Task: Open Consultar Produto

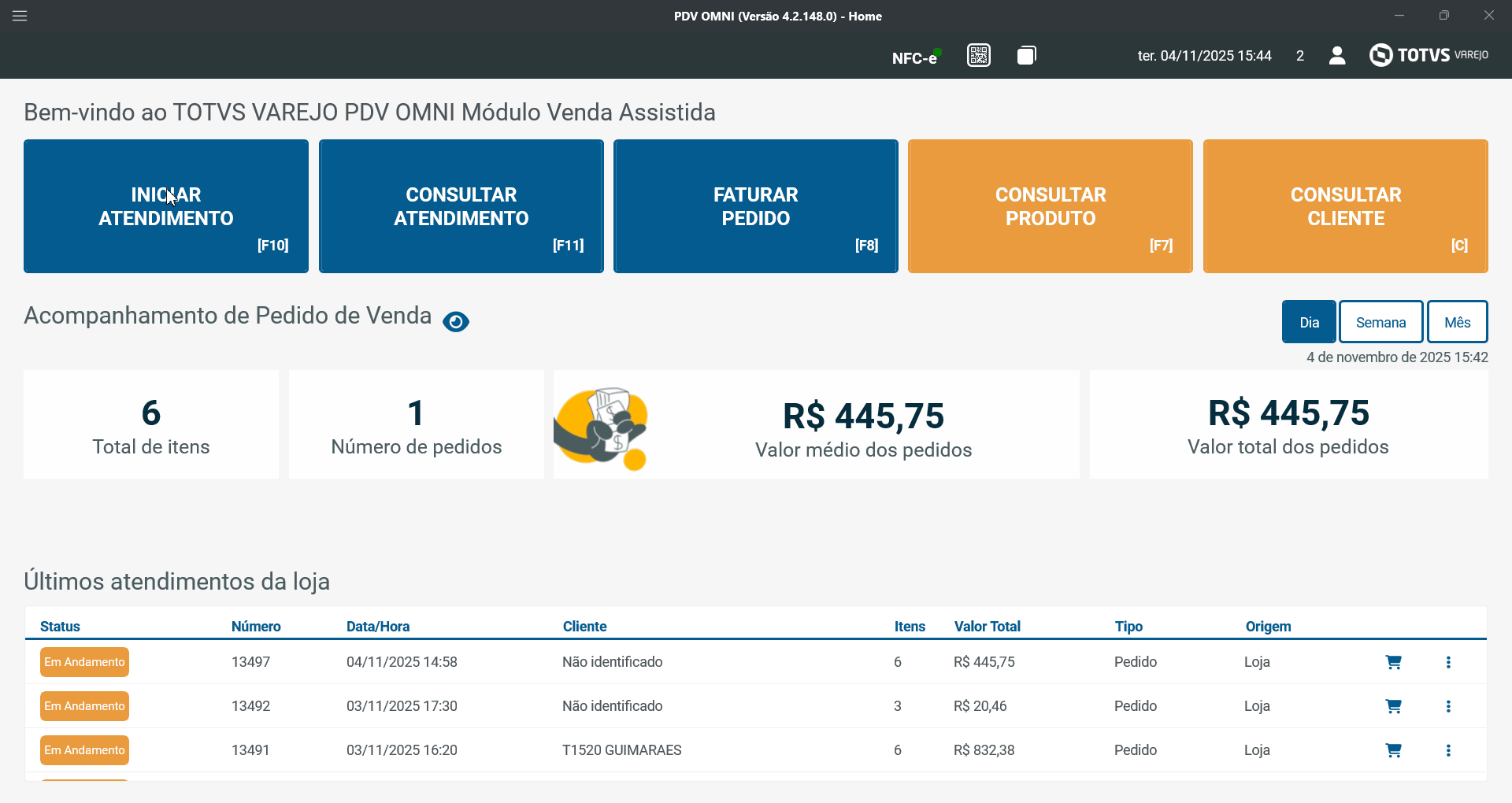Action: coord(1051,206)
